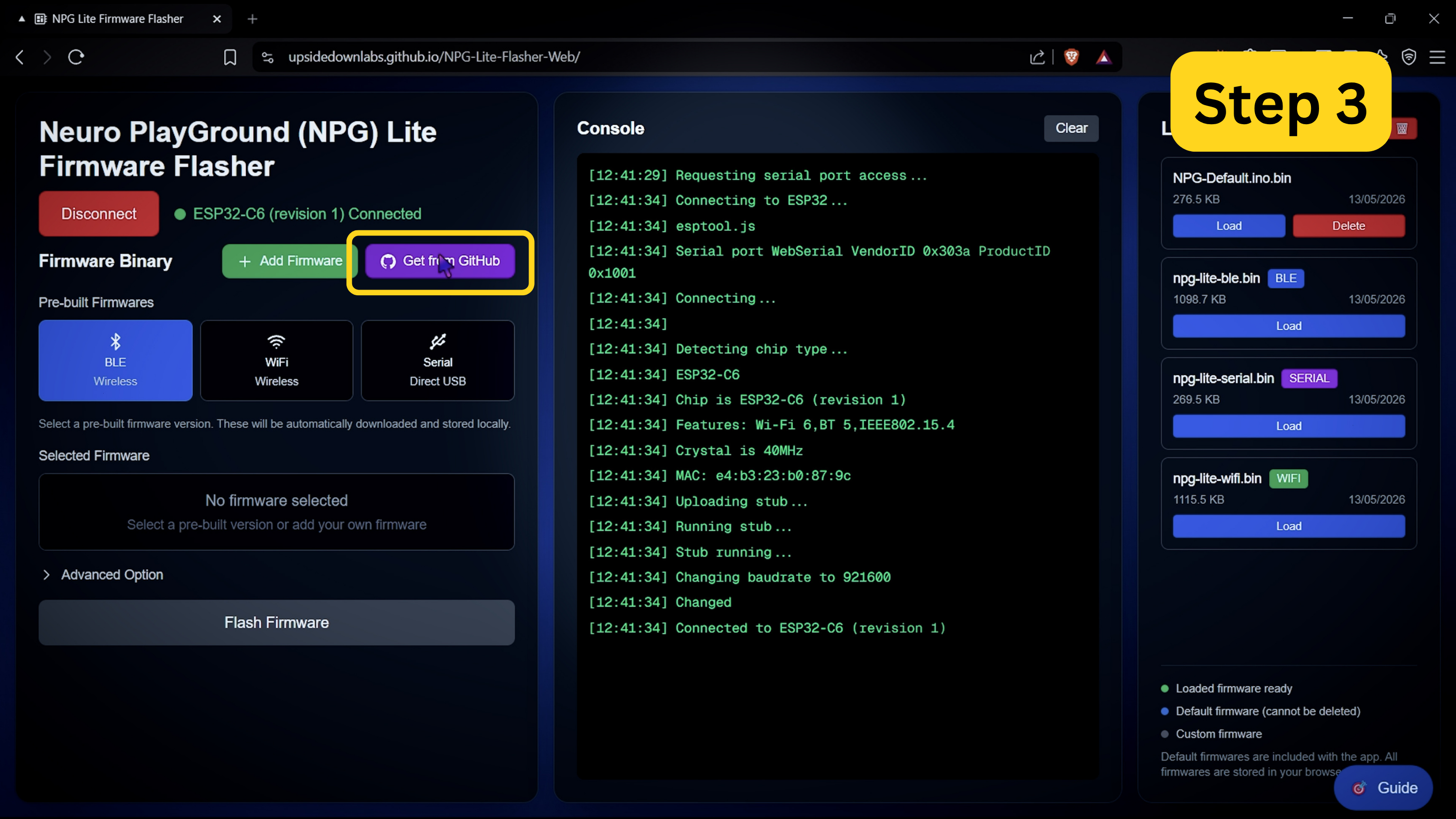The height and width of the screenshot is (819, 1456).
Task: Click the target icon on Guide button
Action: point(1359,787)
